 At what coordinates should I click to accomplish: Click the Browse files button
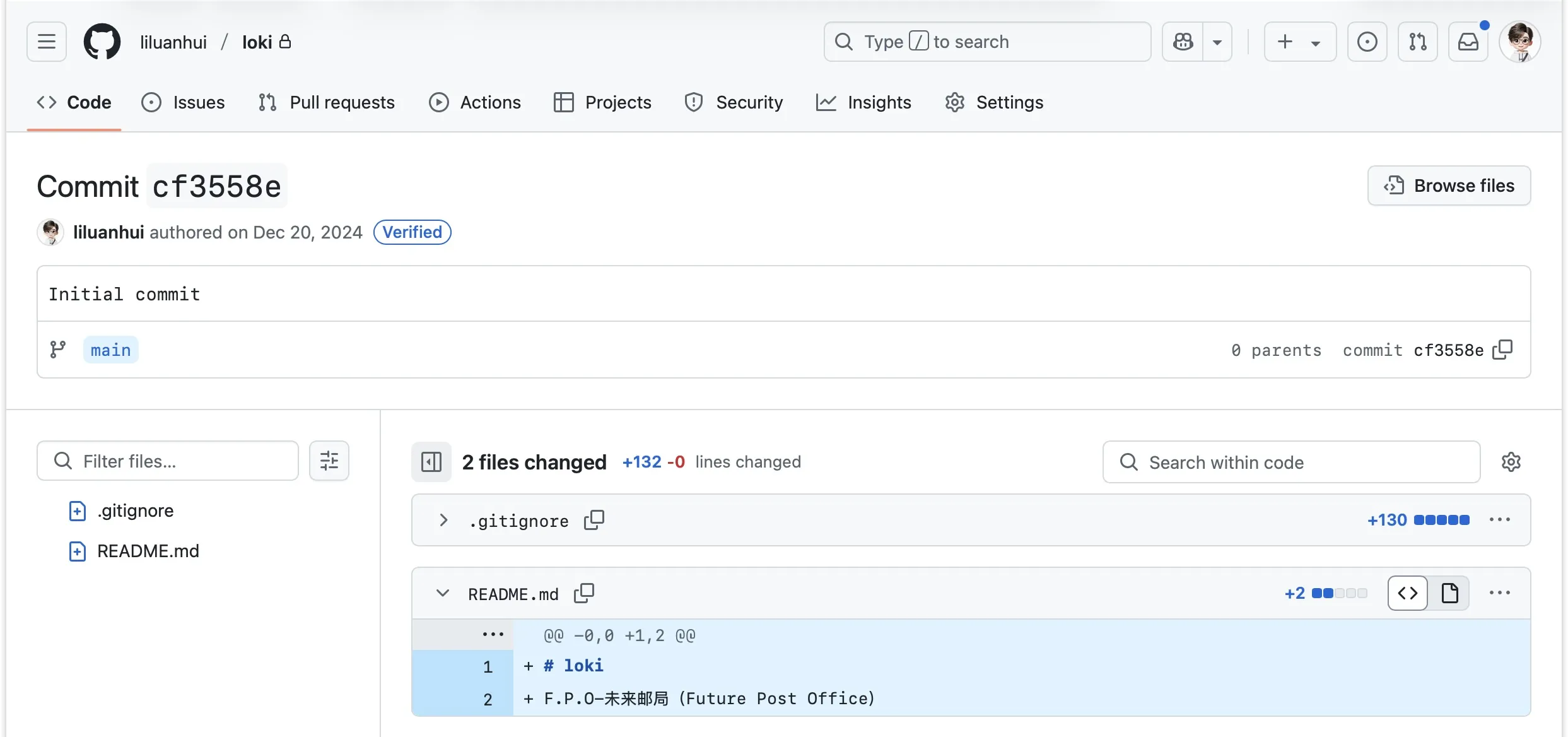(x=1449, y=186)
